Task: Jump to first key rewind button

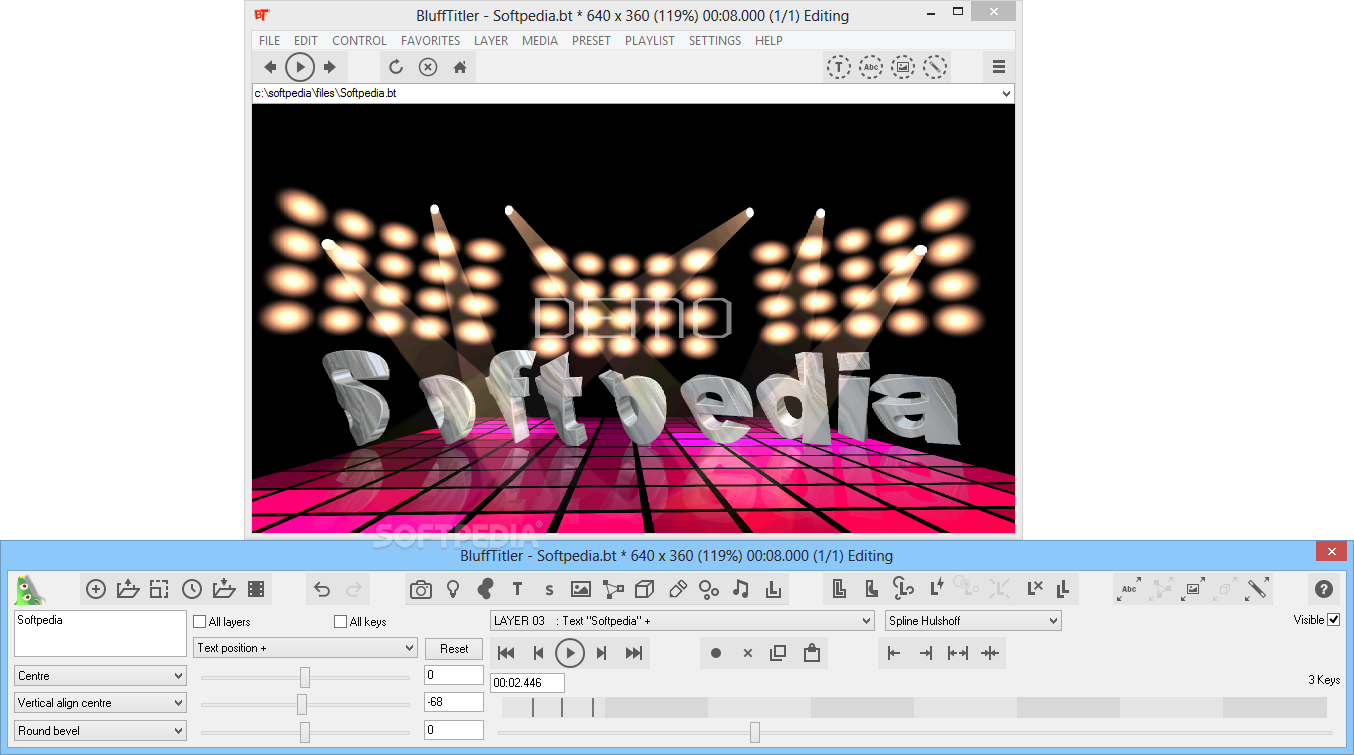Action: click(506, 653)
